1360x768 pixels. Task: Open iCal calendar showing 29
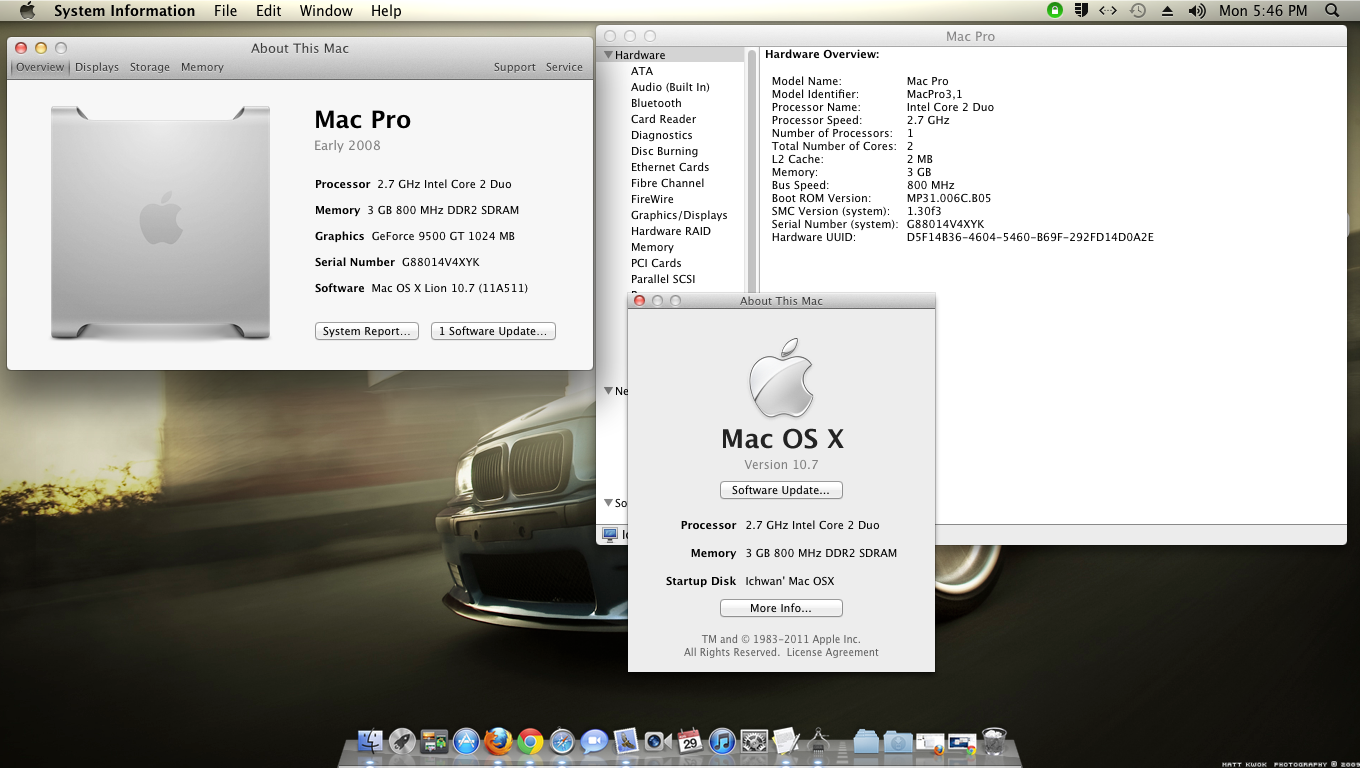click(689, 741)
